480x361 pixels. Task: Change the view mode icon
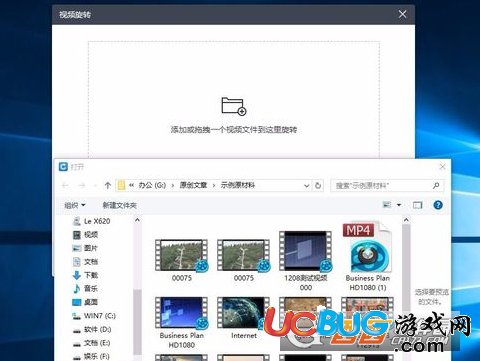click(387, 205)
